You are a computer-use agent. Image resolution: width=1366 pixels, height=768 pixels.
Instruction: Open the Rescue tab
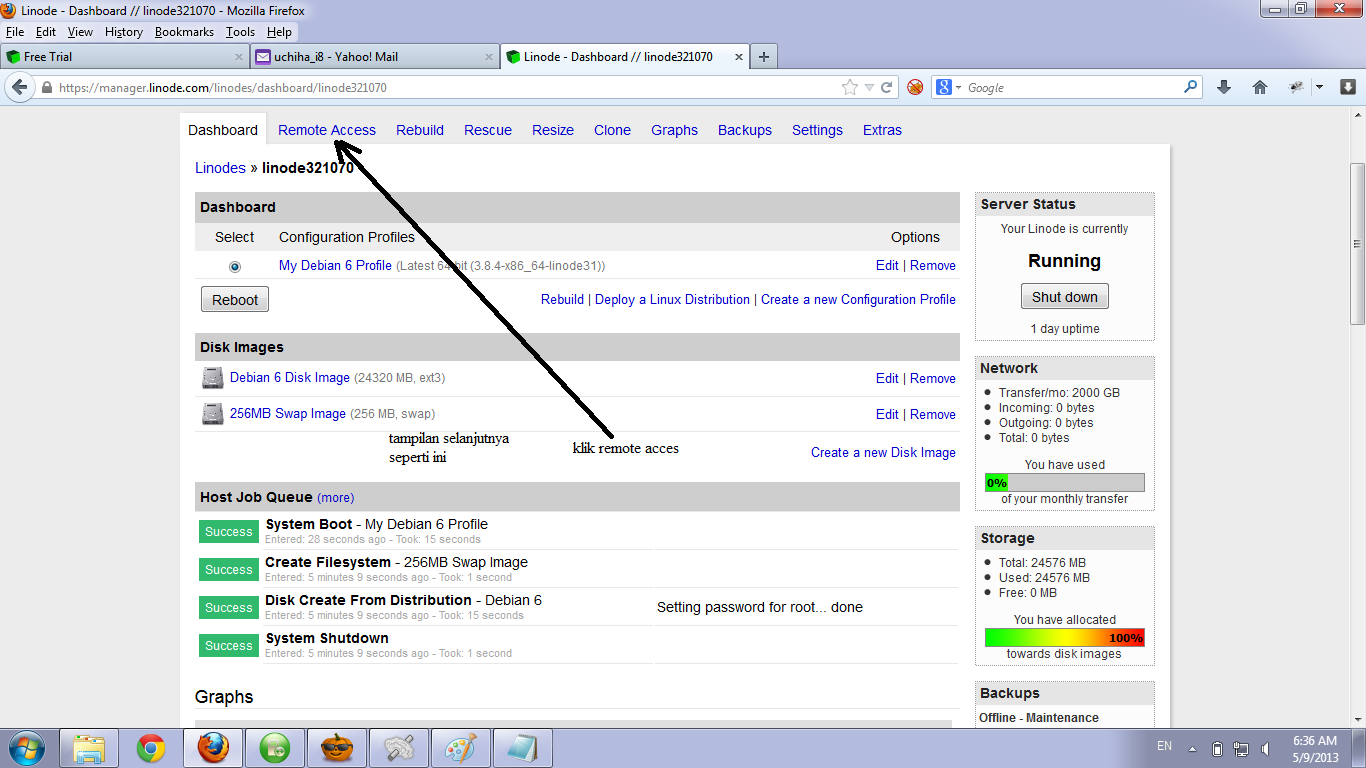coord(488,130)
